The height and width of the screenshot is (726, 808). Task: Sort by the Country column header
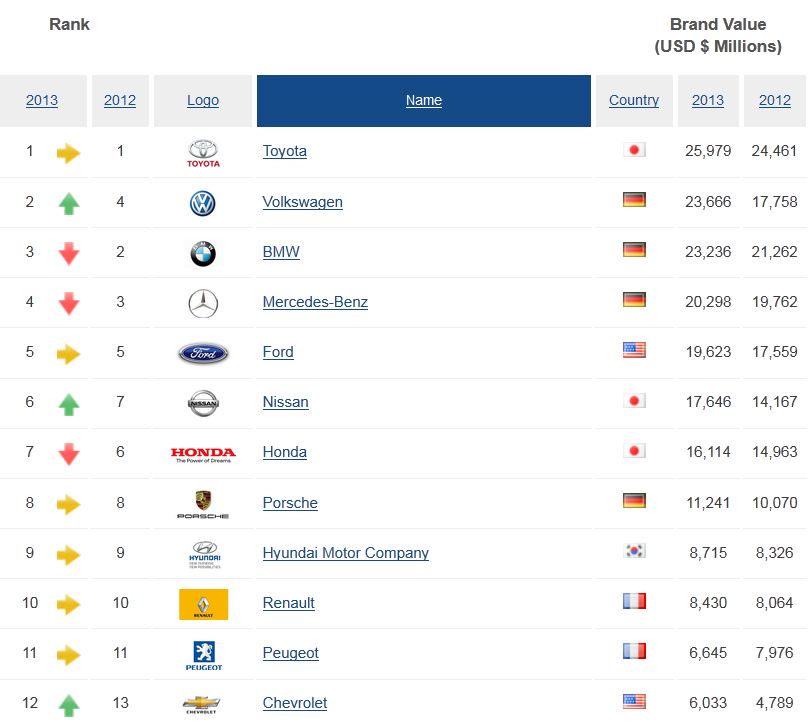[x=634, y=100]
